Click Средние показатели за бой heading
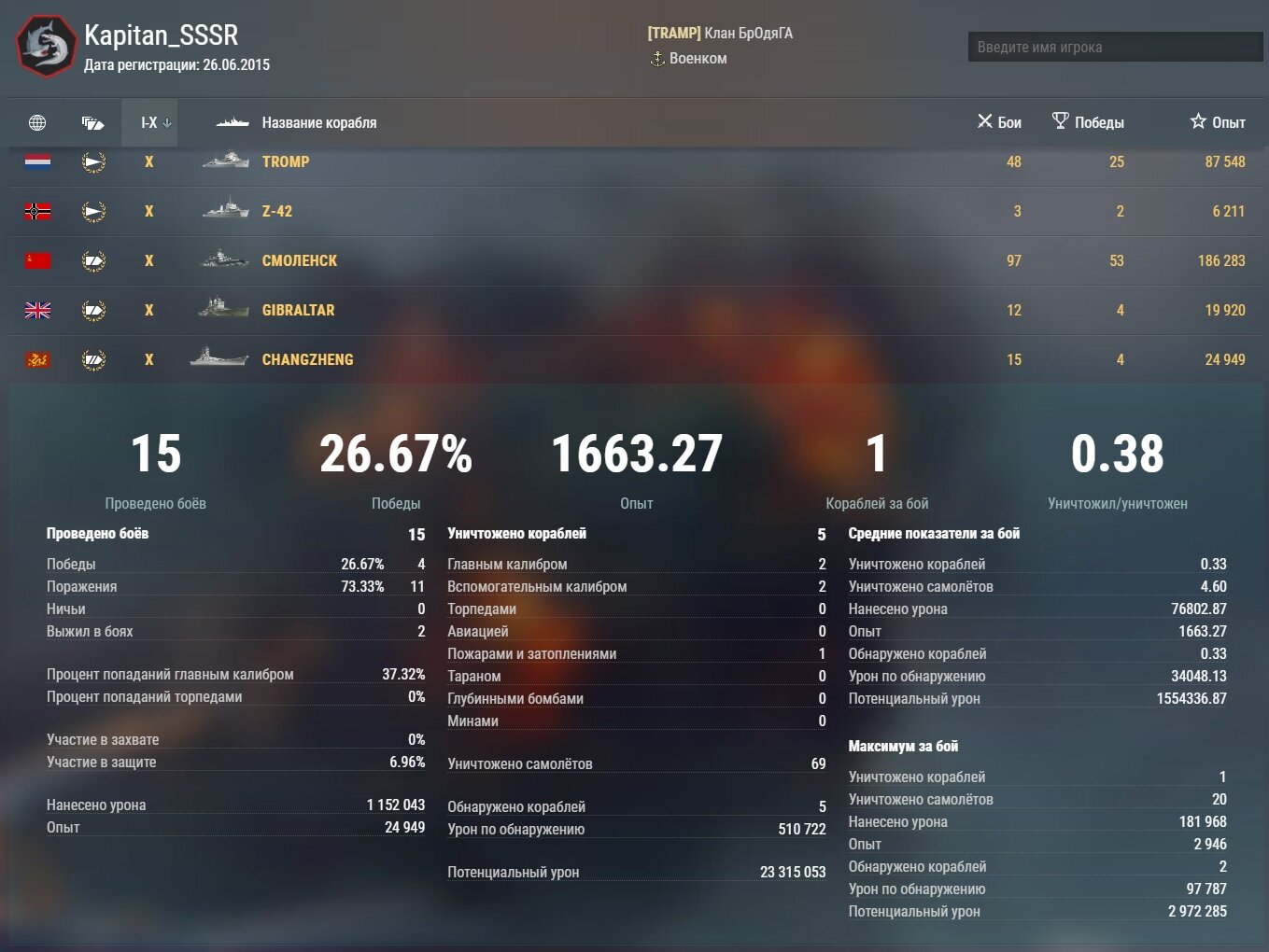 tap(934, 534)
